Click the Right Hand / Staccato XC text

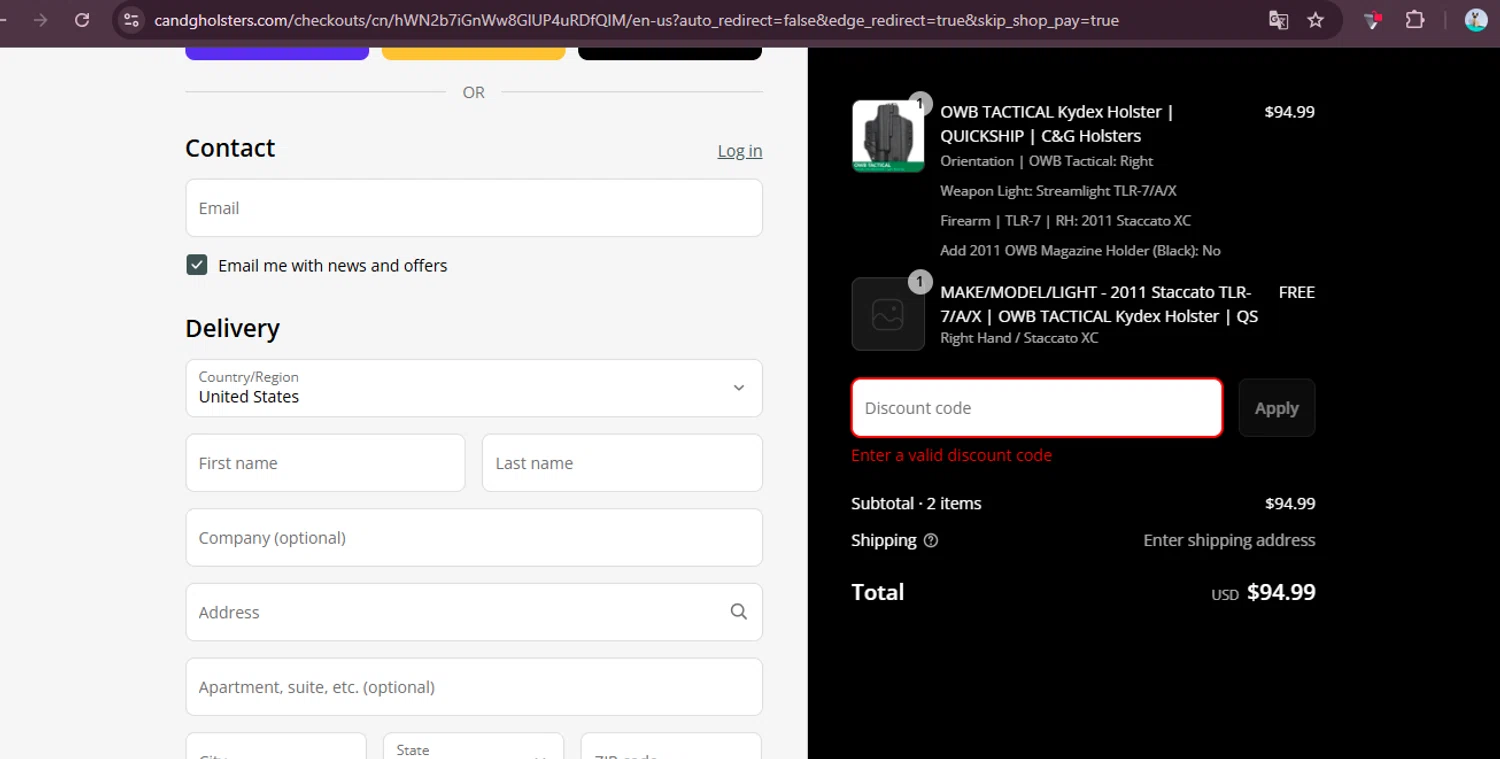click(x=1019, y=338)
